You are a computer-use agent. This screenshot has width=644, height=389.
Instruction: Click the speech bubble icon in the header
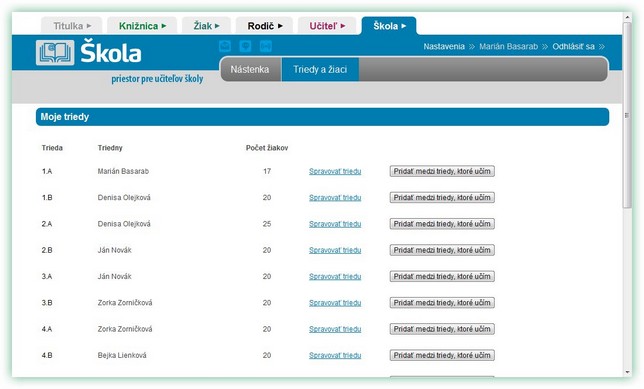[246, 46]
